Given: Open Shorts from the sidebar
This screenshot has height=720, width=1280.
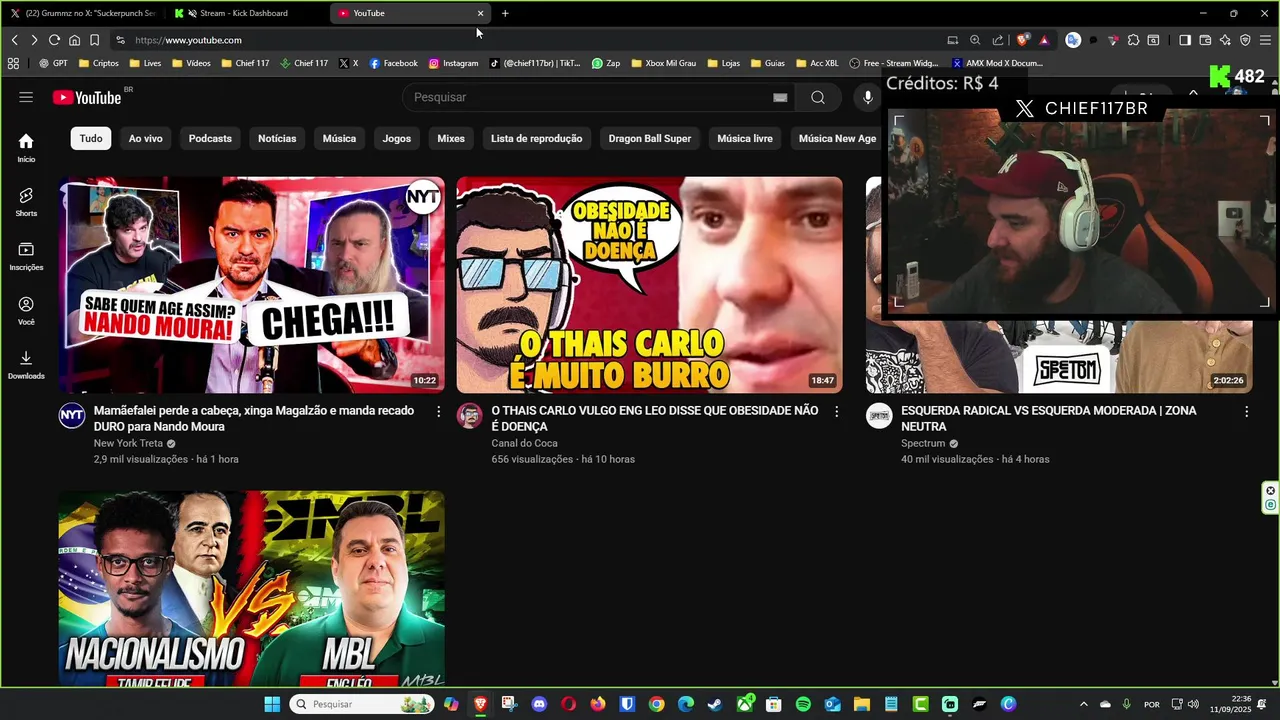Looking at the screenshot, I should coord(26,201).
